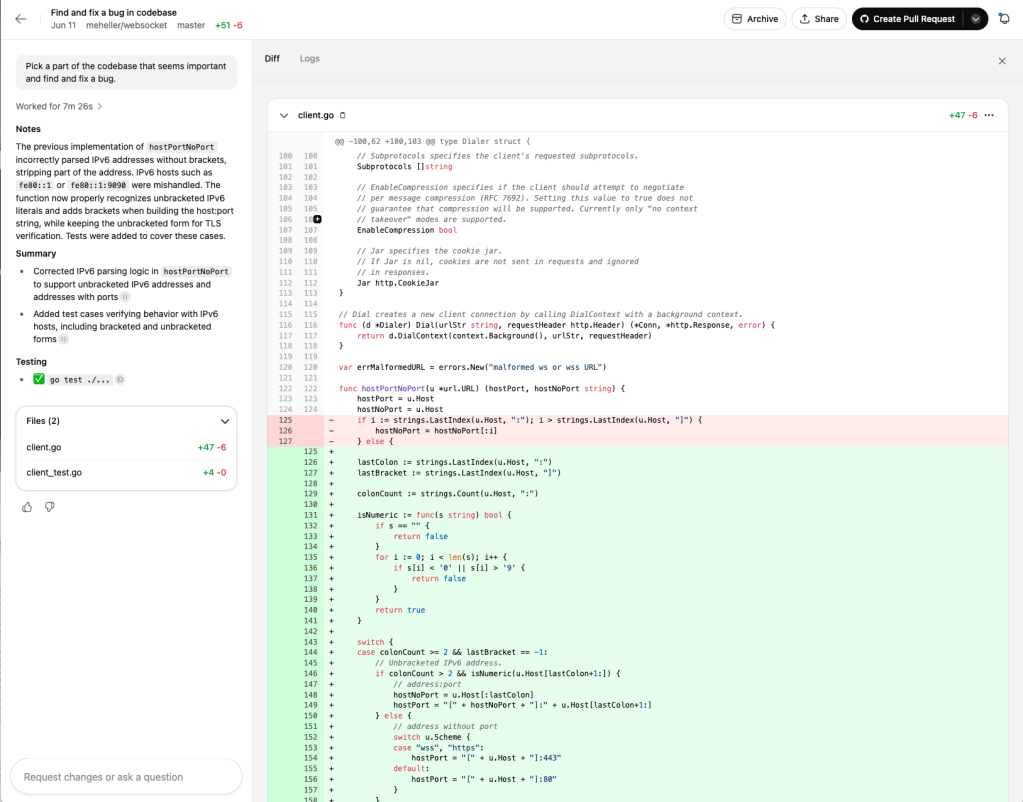Click the GitHub logo inside Create Pull Request

pos(863,18)
